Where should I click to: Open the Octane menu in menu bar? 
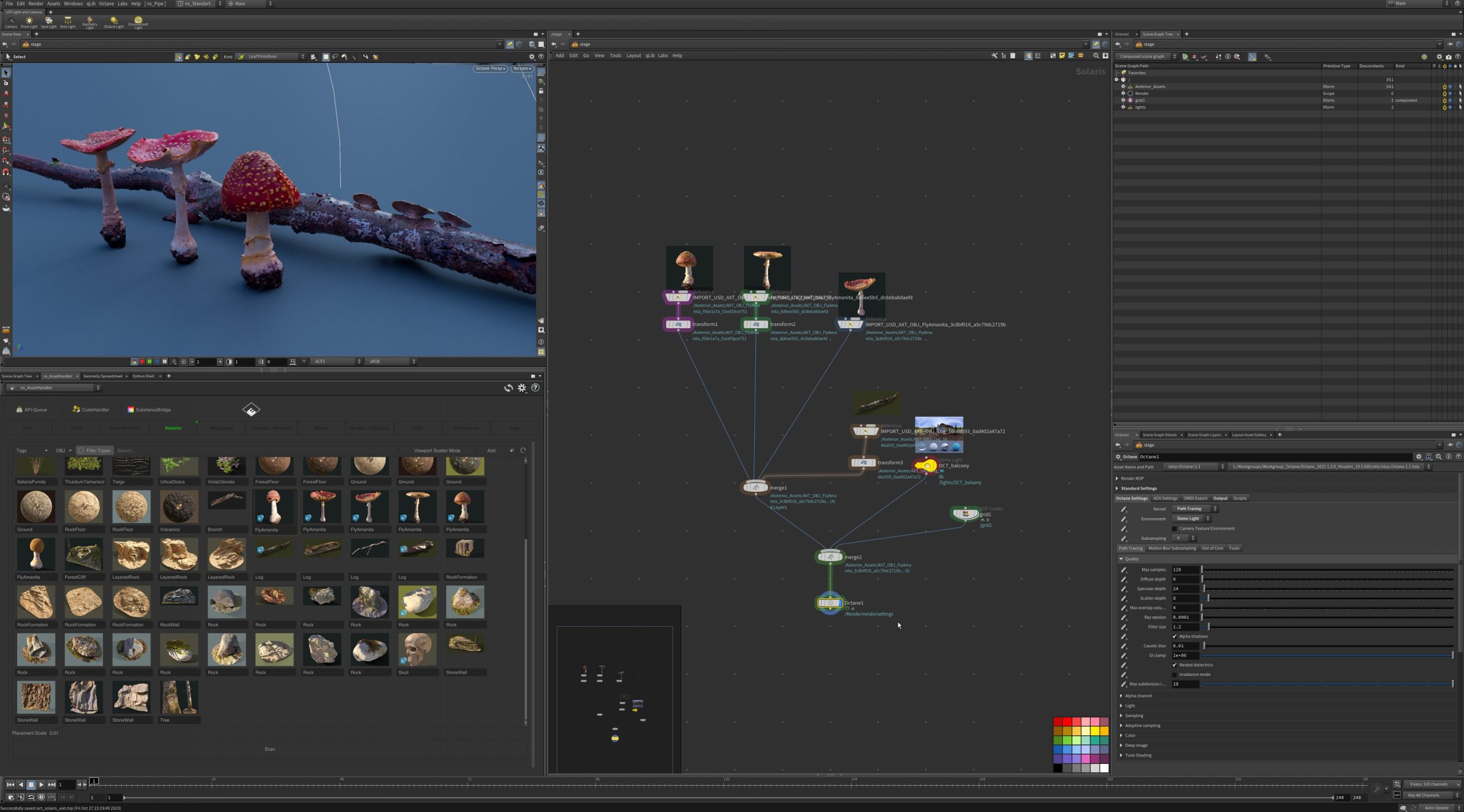[x=106, y=3]
